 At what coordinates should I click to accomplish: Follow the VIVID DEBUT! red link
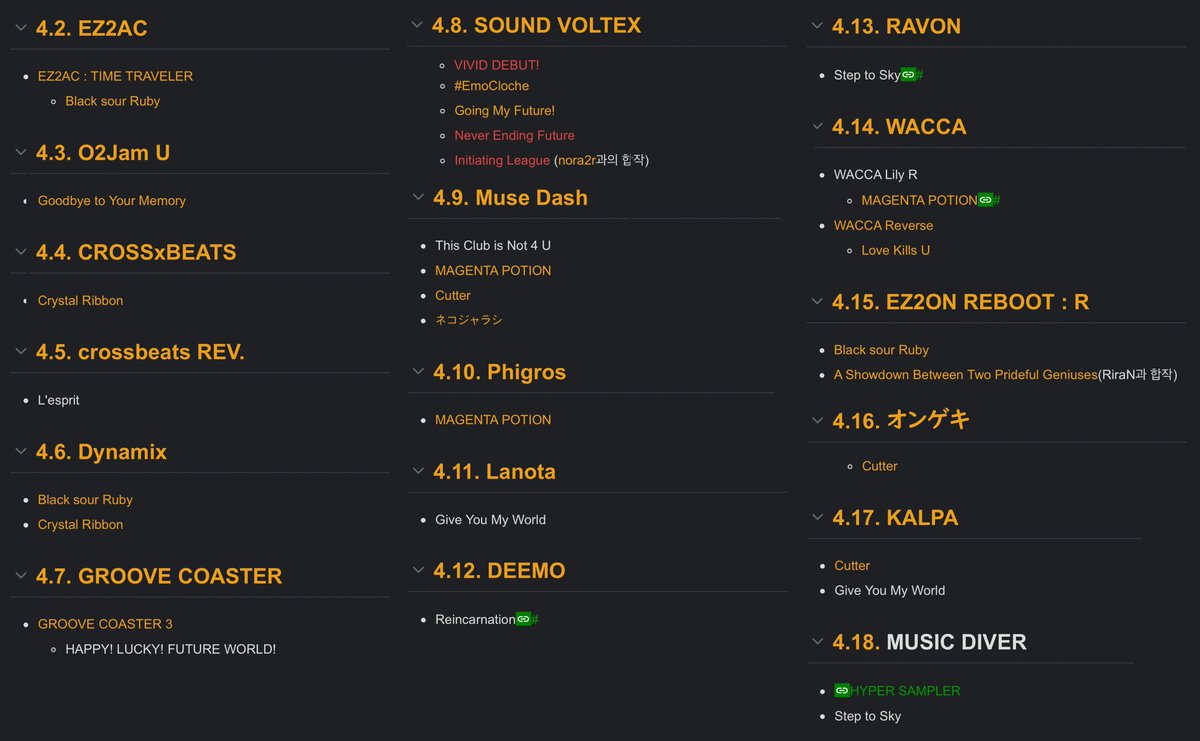496,65
